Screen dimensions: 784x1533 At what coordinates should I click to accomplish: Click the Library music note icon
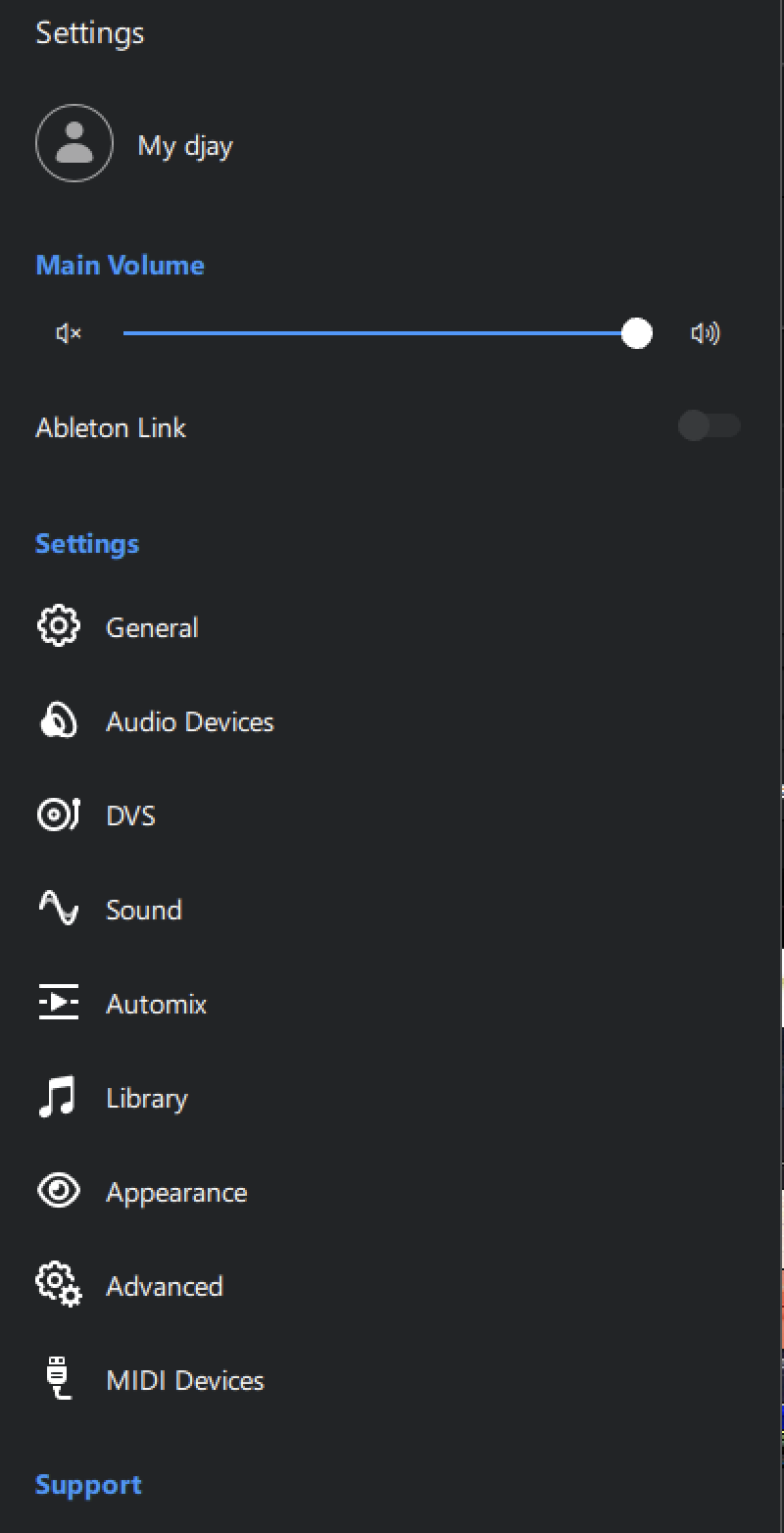click(58, 1096)
